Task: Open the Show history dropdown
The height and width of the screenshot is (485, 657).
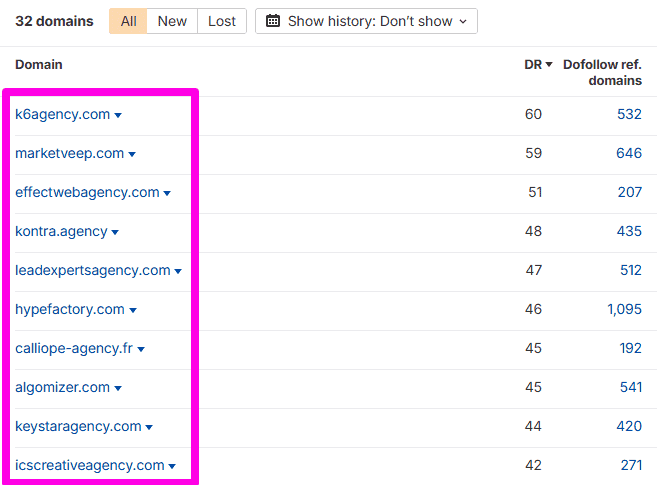Action: pyautogui.click(x=366, y=21)
